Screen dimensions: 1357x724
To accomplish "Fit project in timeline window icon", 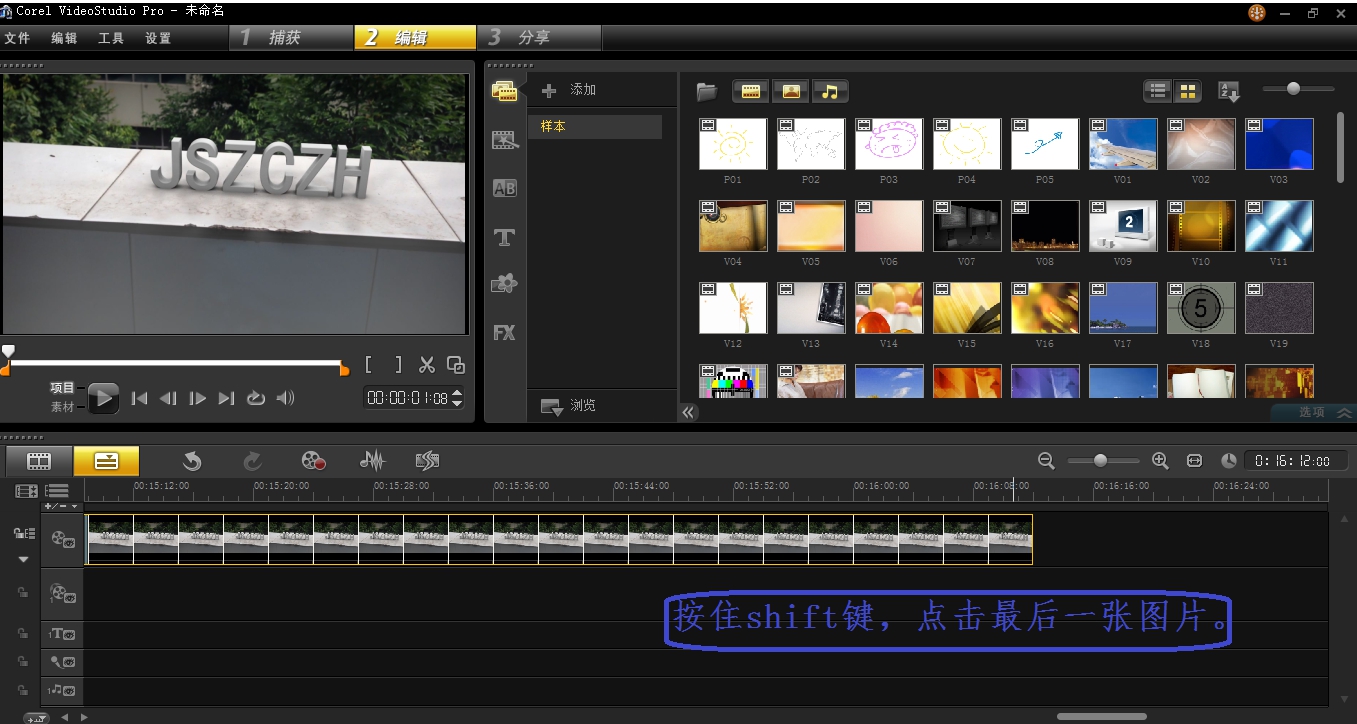I will point(1194,461).
